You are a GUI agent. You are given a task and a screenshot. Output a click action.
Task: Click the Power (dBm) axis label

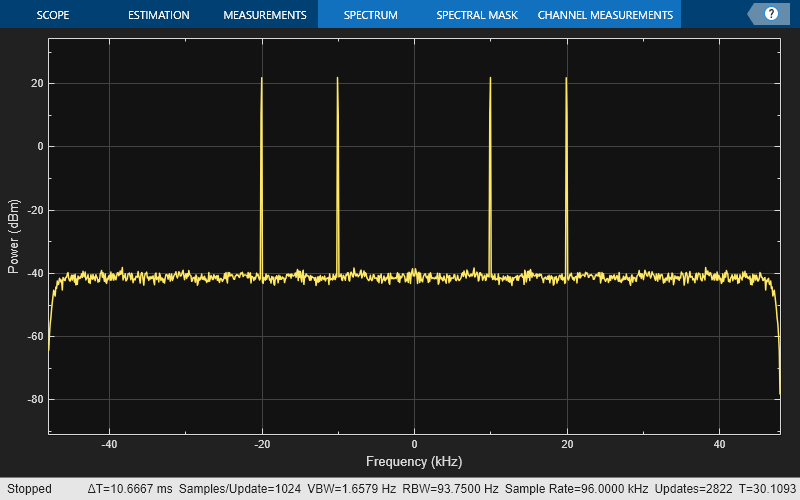pyautogui.click(x=13, y=236)
